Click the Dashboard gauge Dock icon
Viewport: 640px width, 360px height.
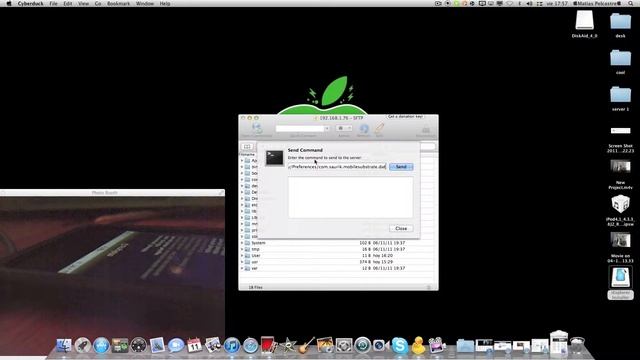[138, 346]
